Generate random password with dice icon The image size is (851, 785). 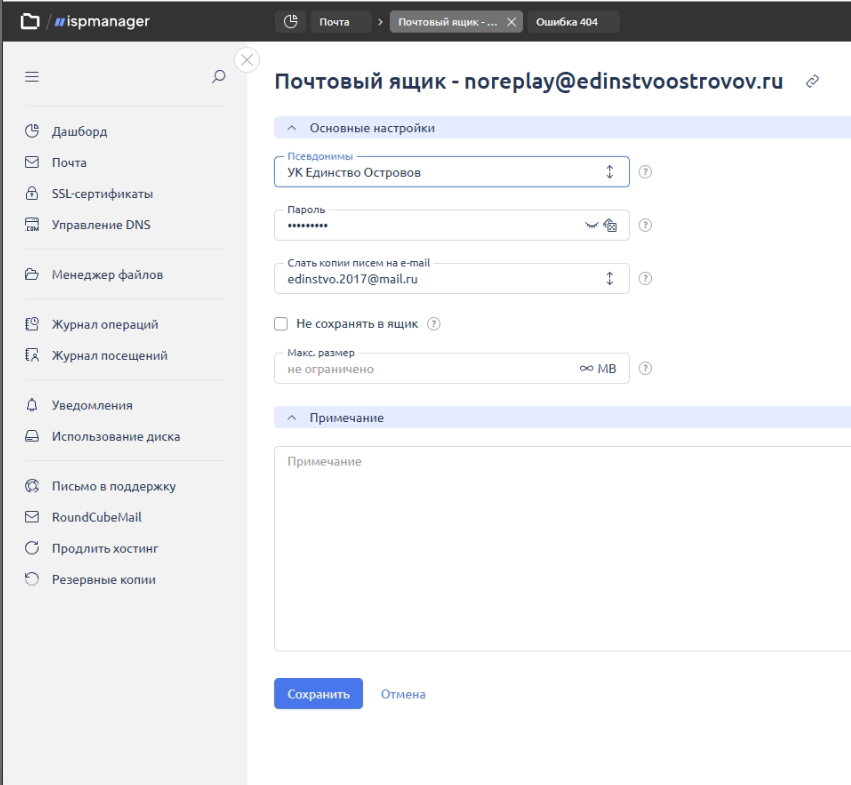(x=610, y=225)
